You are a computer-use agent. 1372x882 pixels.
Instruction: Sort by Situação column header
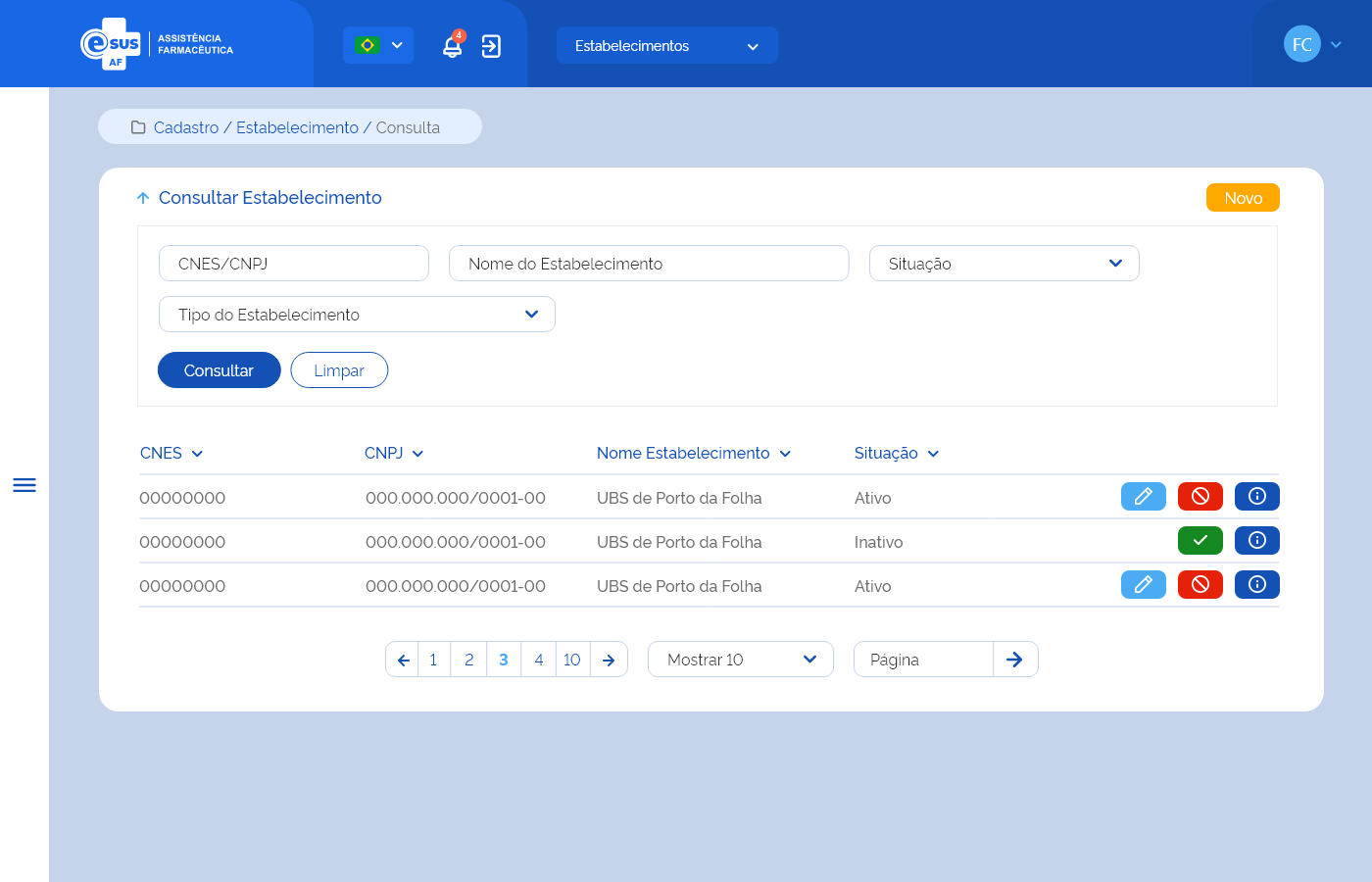pyautogui.click(x=897, y=453)
